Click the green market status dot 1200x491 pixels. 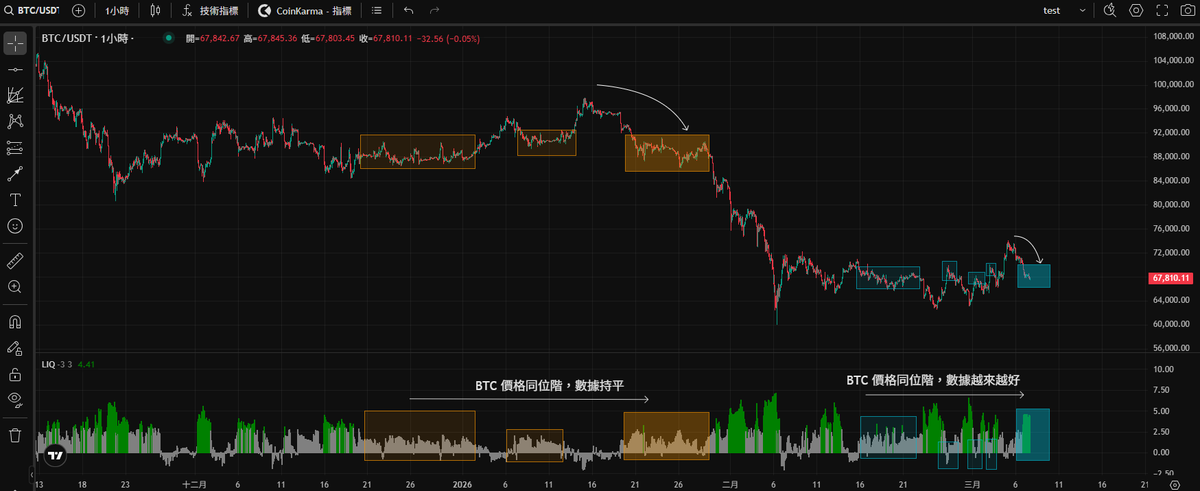[x=168, y=38]
